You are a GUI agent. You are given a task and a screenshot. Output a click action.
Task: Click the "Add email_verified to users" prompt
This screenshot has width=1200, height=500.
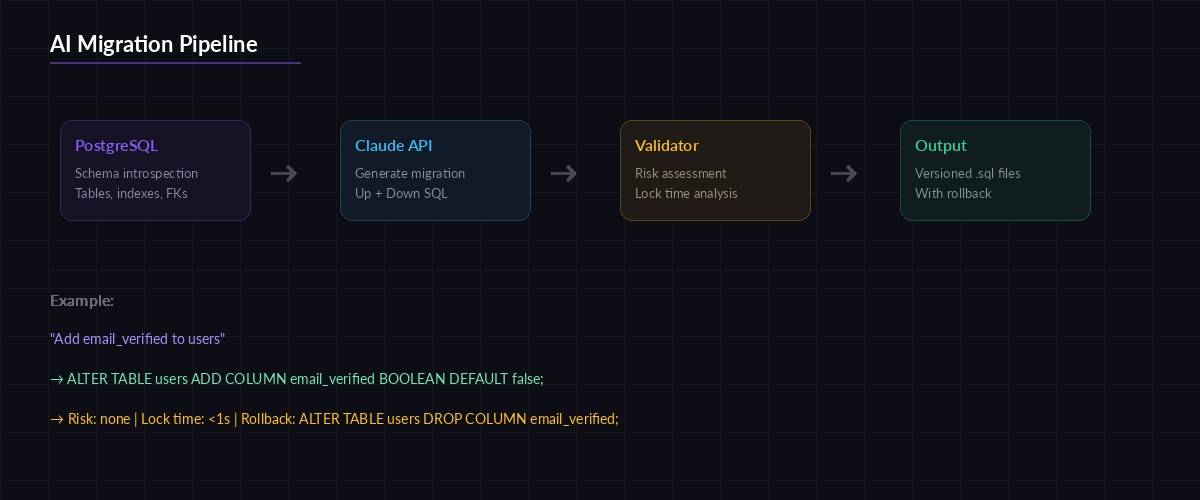137,339
